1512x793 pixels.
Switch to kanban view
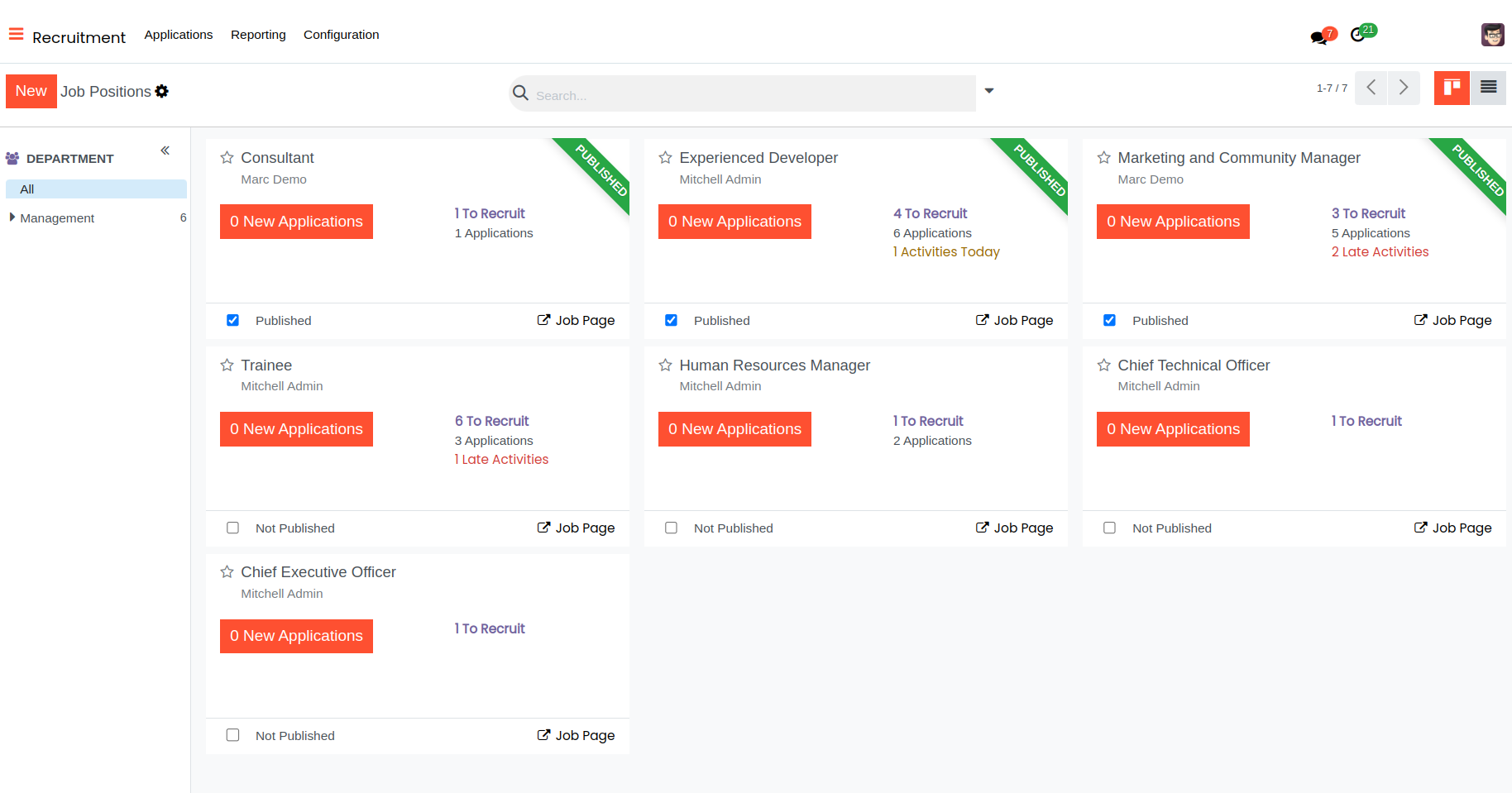1452,88
